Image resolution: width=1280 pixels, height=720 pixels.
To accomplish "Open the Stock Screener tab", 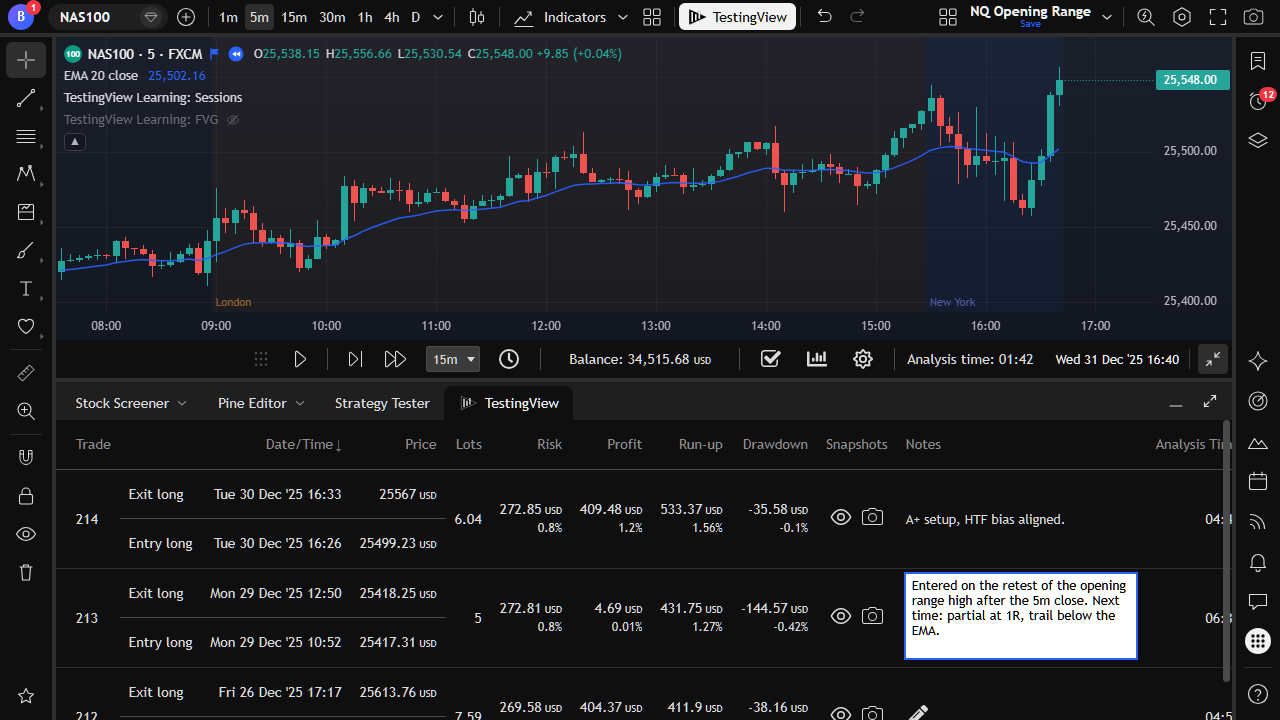I will click(x=131, y=403).
